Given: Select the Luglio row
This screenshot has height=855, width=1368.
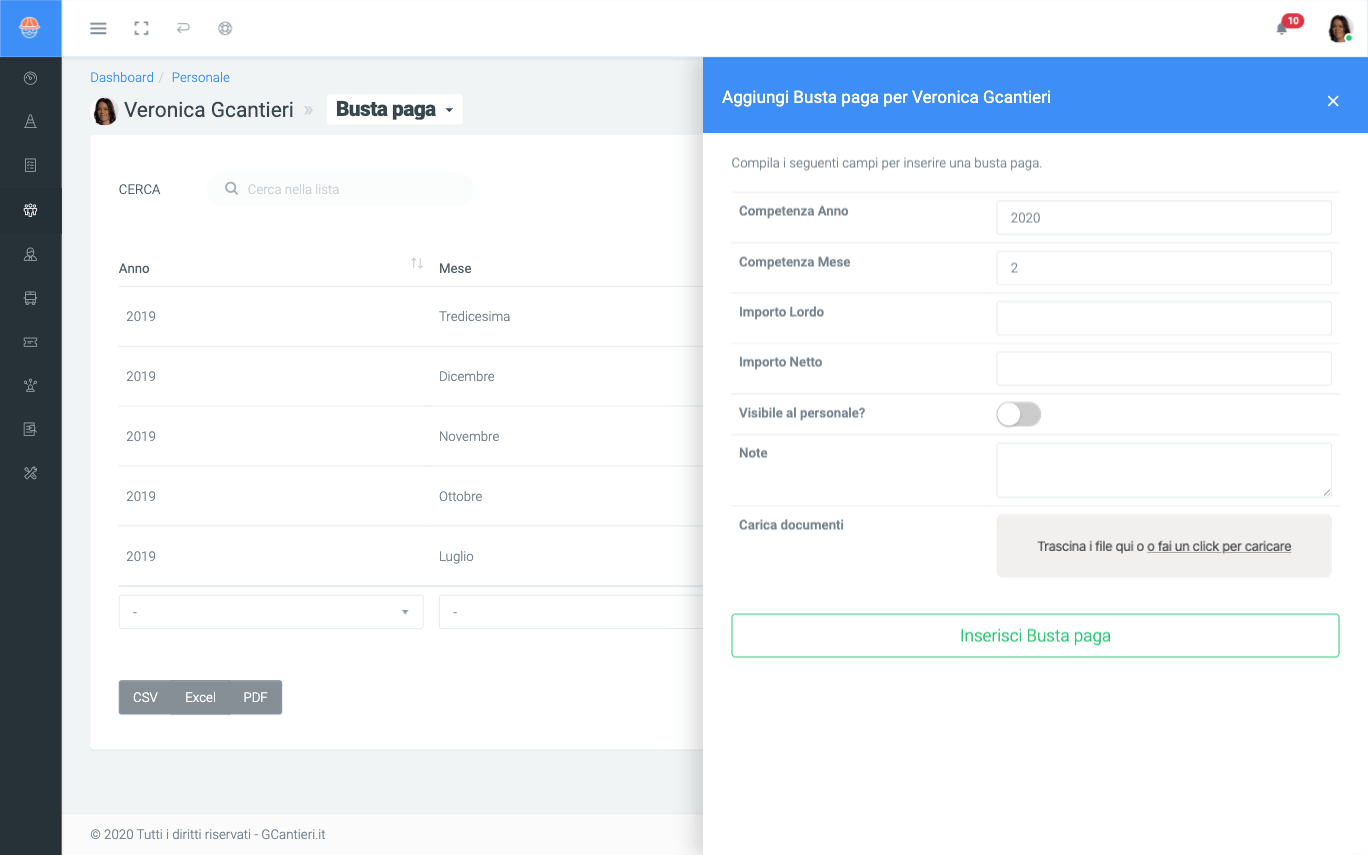Looking at the screenshot, I should pos(411,556).
